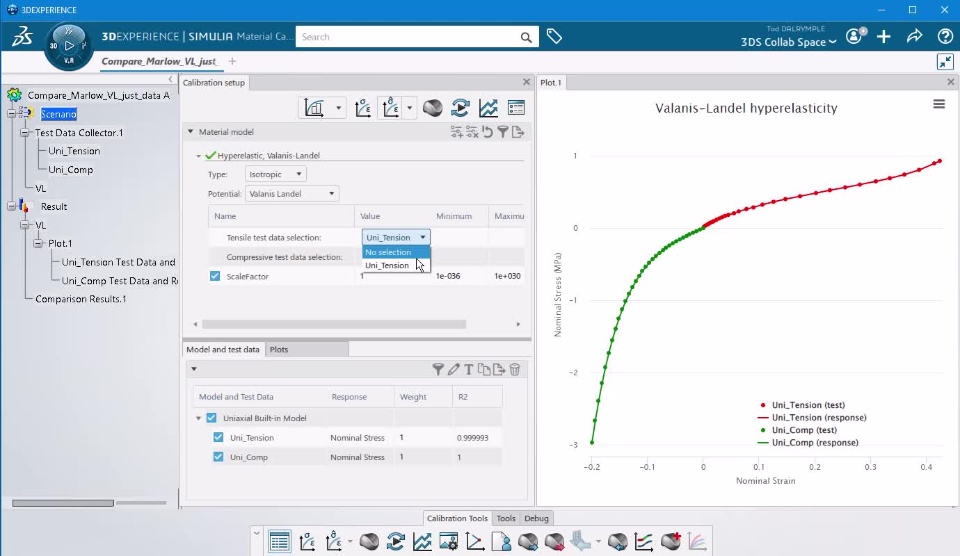Screen dimensions: 960x556
Task: Click the trash icon in Model and test data toolbar
Action: pyautogui.click(x=515, y=369)
